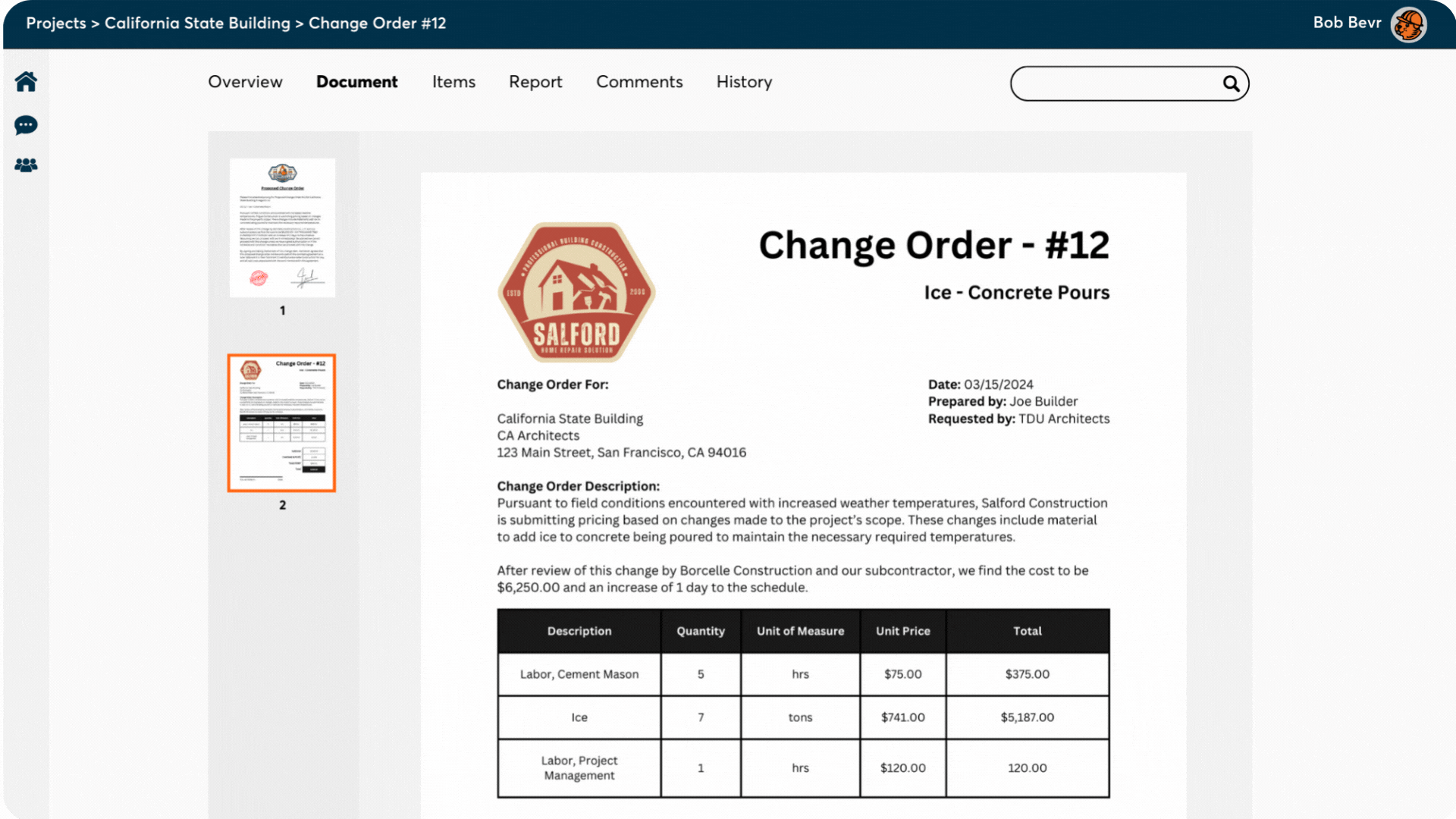Viewport: 1456px width, 819px height.
Task: Open the Items tab
Action: coord(453,82)
